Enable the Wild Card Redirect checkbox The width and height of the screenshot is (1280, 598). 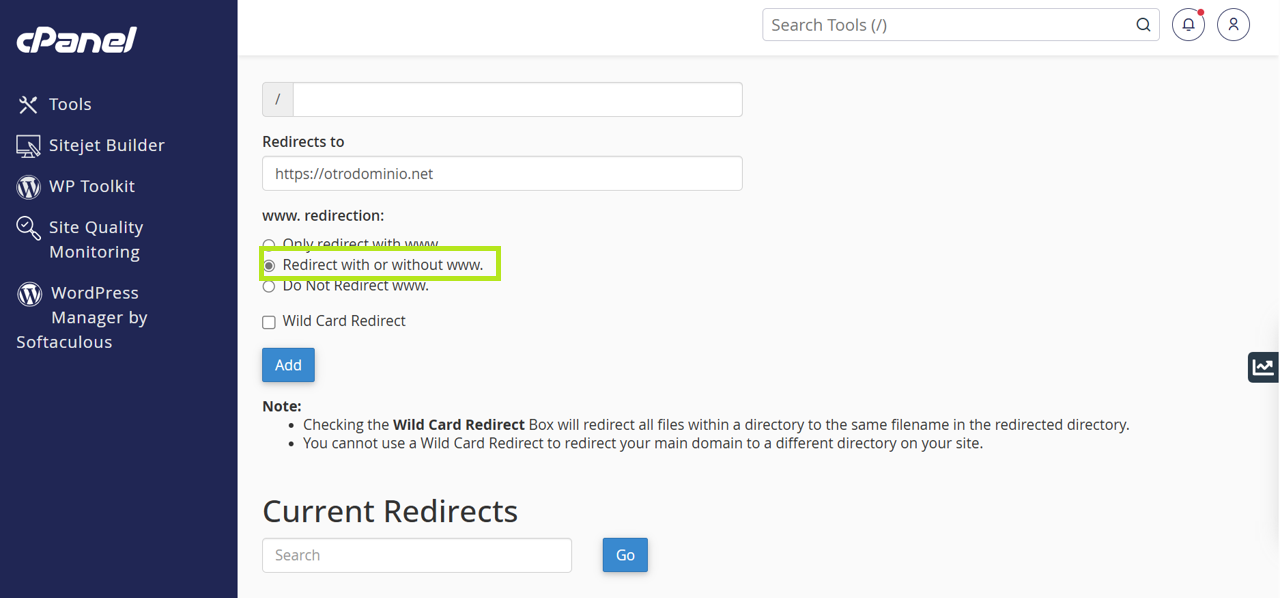click(269, 322)
